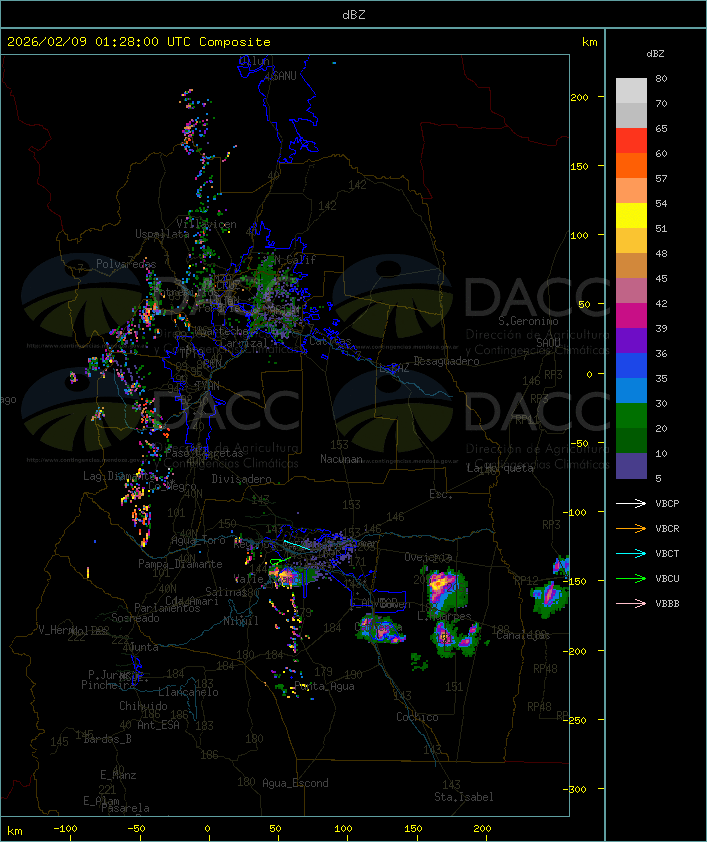
Task: Click the Sta.Isabel map label
Action: (464, 797)
